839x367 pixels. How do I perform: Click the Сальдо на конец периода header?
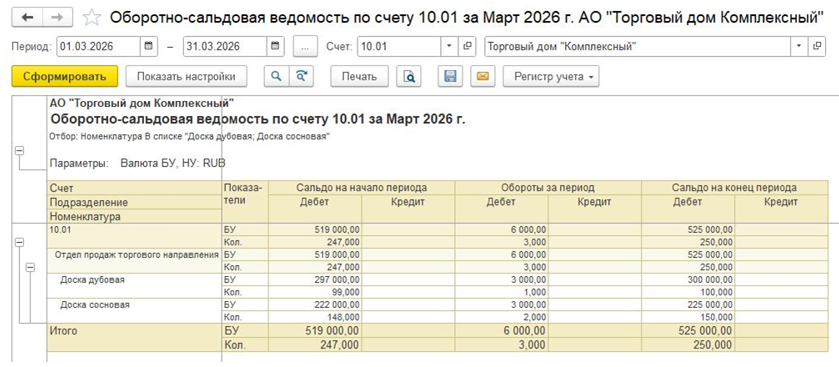click(735, 188)
